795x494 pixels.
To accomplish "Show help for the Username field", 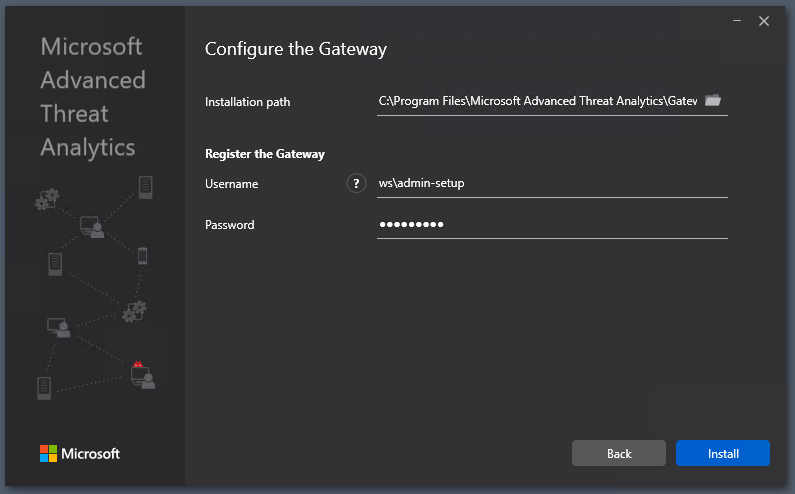I will [356, 183].
